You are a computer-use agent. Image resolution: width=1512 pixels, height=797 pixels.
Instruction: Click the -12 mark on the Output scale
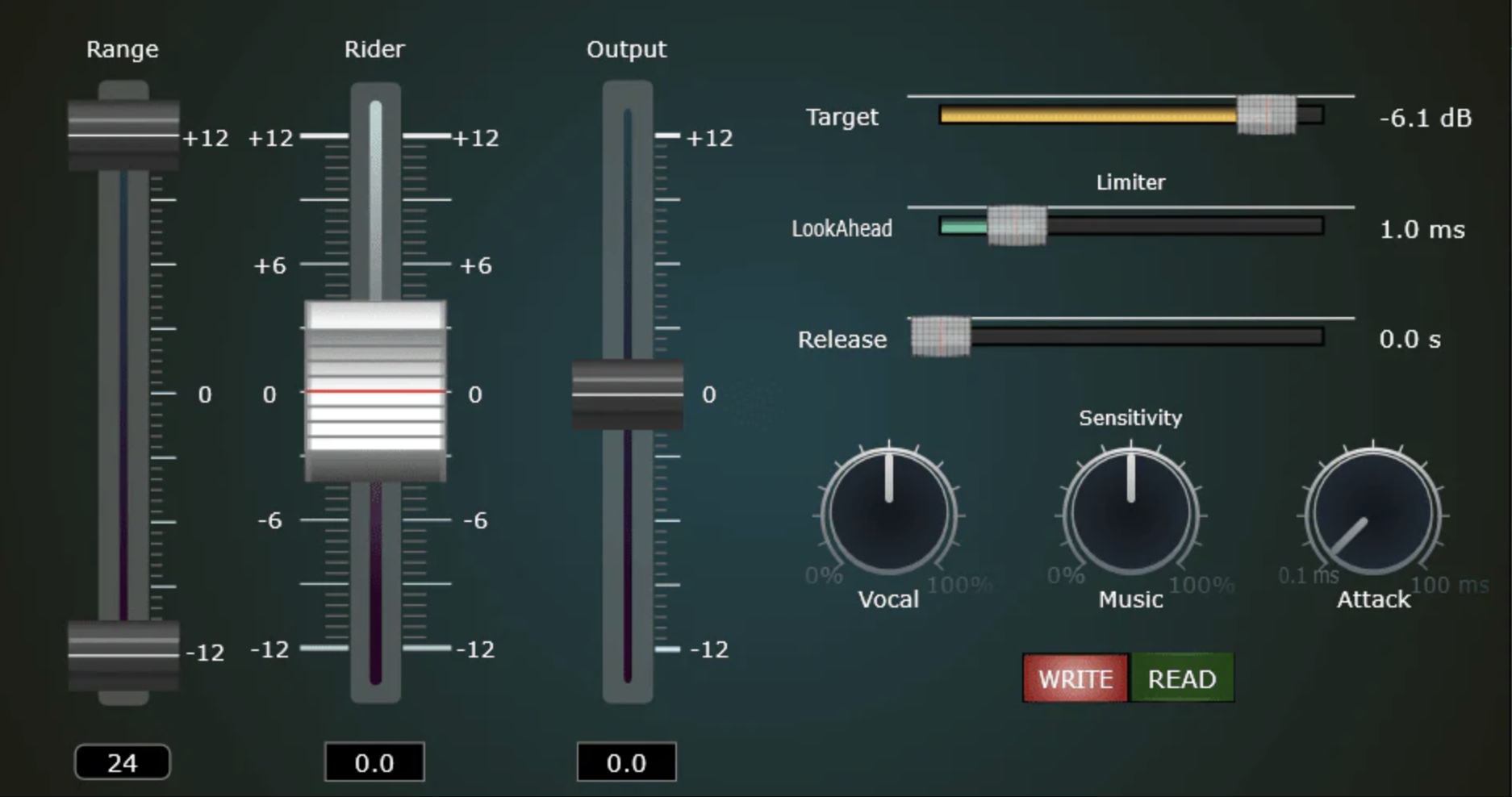709,649
